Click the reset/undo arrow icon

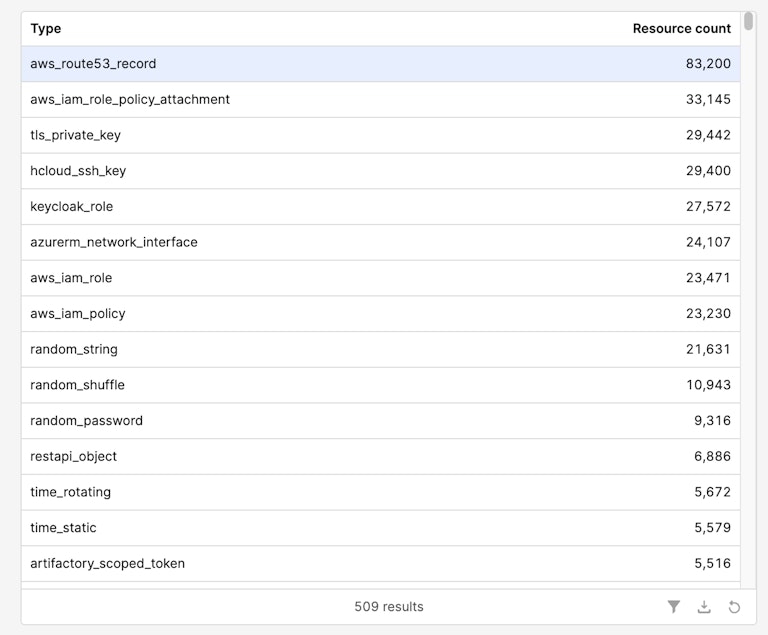734,607
